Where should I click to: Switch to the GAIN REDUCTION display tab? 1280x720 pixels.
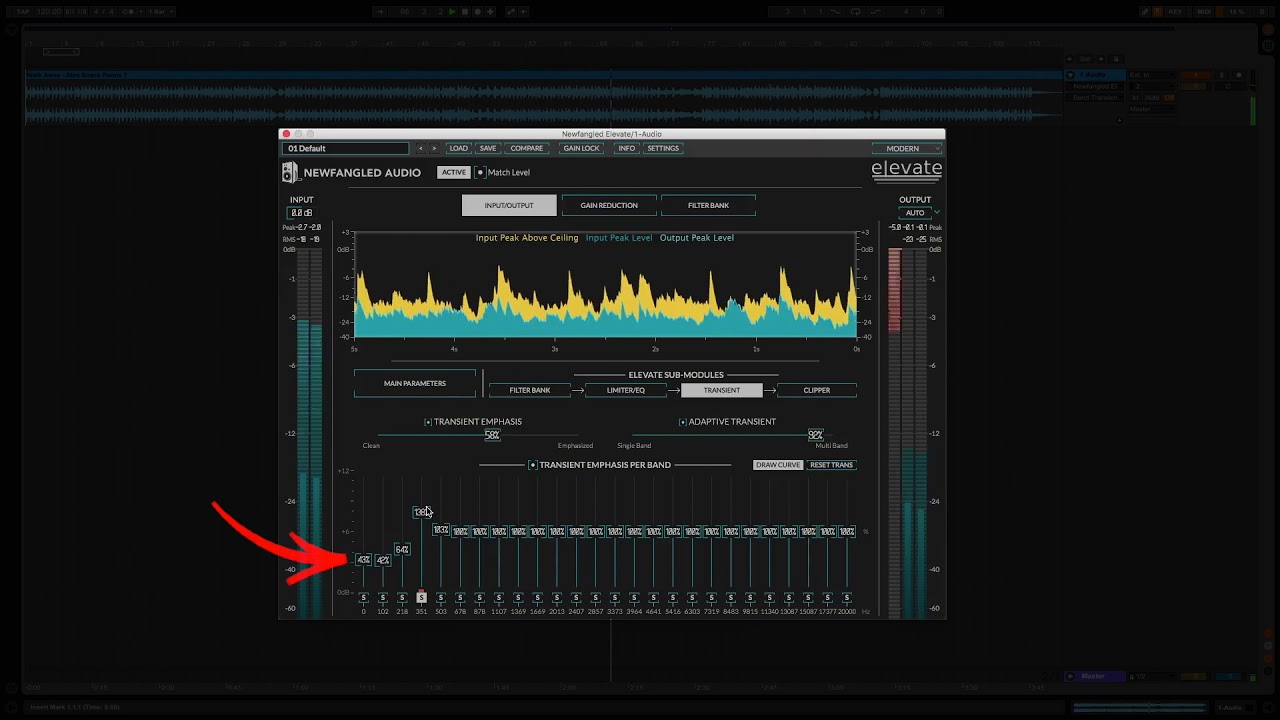(609, 205)
